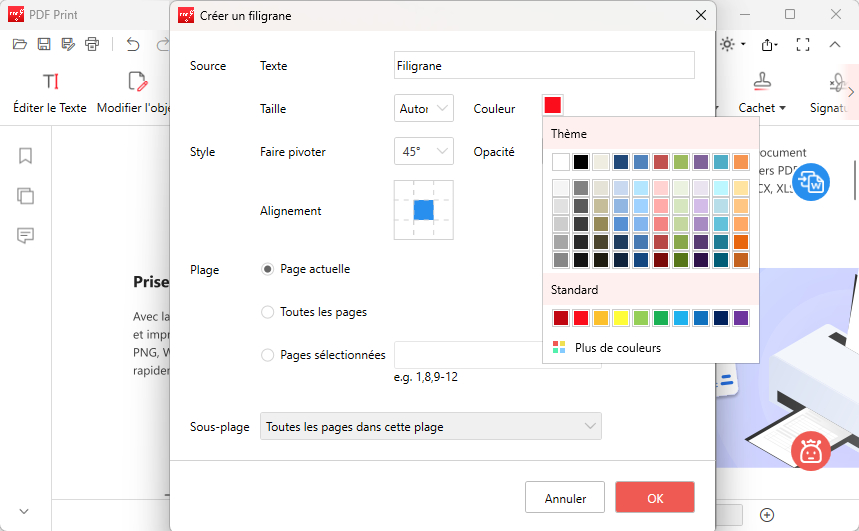
Task: Expand the Faire pivoter 45° dropdown
Action: [x=424, y=152]
